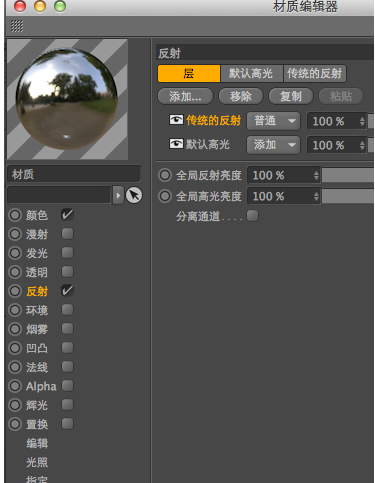This screenshot has width=375, height=483.
Task: Enable the 置换 channel checkbox
Action: point(67,424)
